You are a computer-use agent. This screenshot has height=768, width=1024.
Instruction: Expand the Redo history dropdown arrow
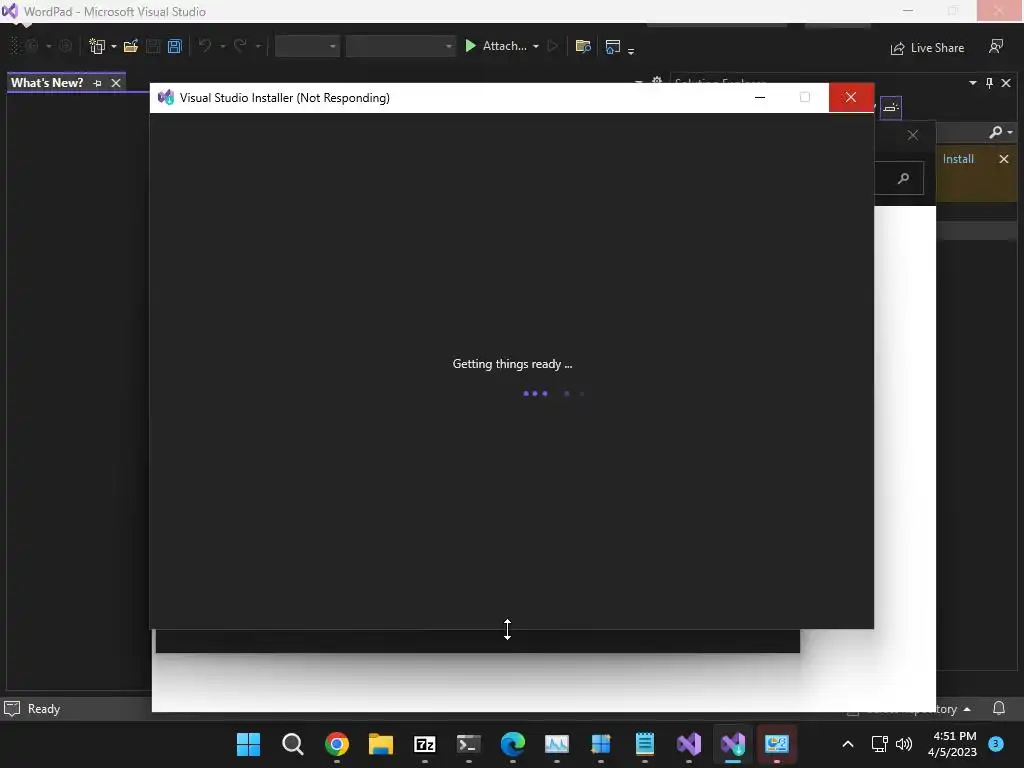(x=258, y=47)
